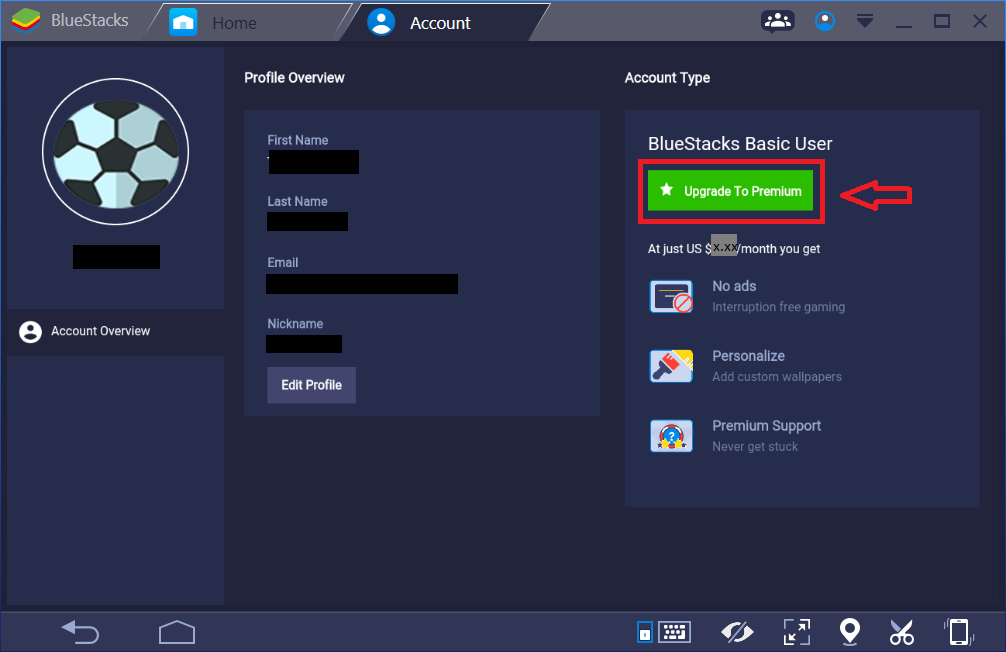Click the 'Email' label

283,262
